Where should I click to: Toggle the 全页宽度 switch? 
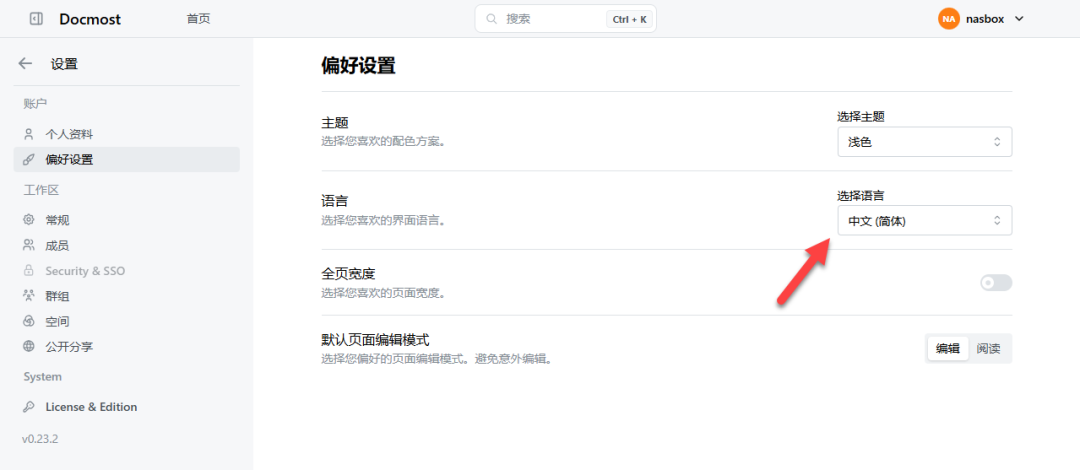(x=996, y=283)
